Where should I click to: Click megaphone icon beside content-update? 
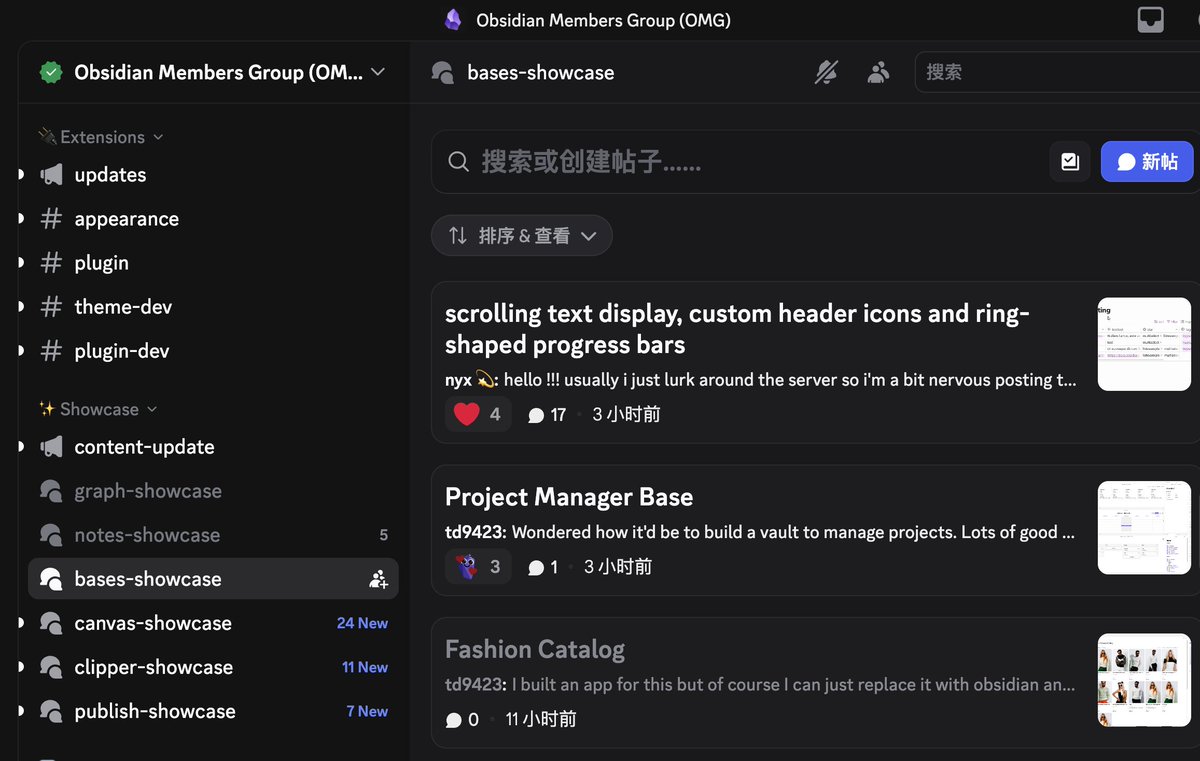pyautogui.click(x=51, y=447)
